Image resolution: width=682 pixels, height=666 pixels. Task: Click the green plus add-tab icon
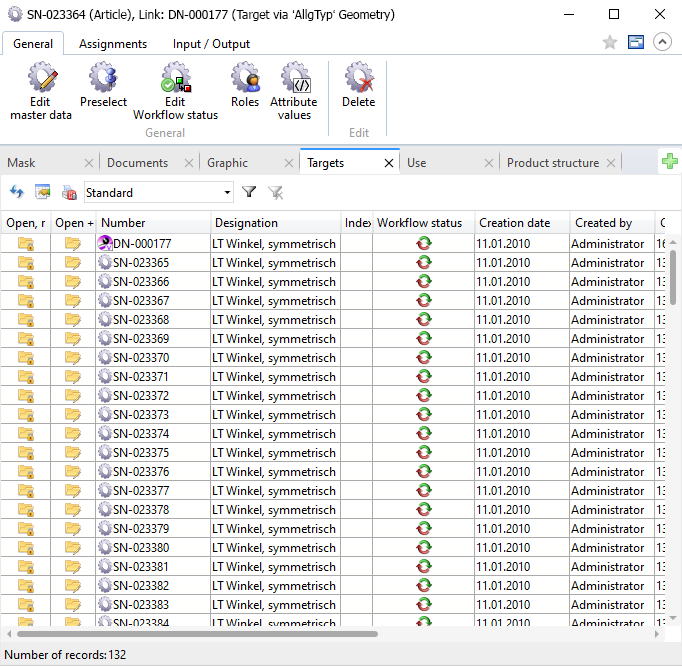[x=670, y=162]
